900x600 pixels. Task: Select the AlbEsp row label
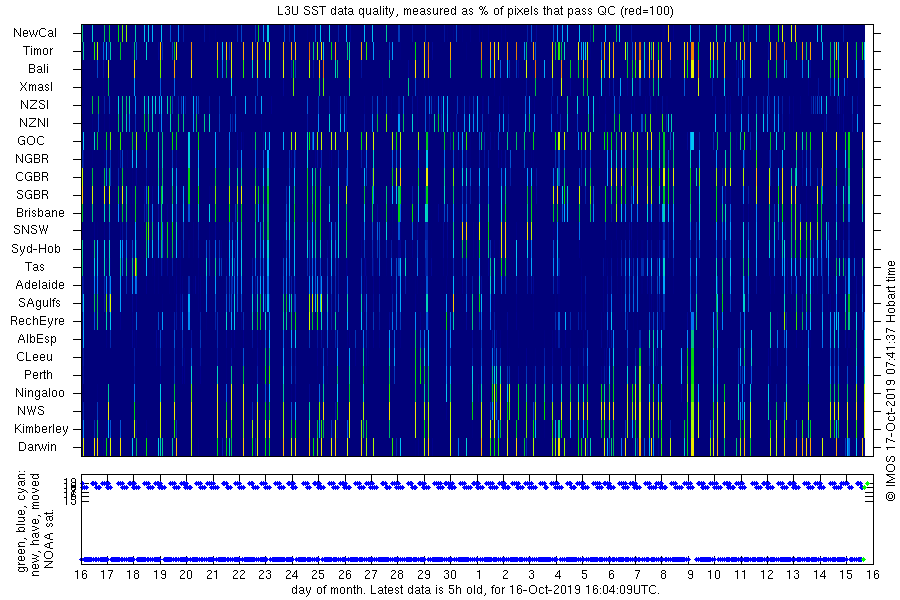pos(37,339)
